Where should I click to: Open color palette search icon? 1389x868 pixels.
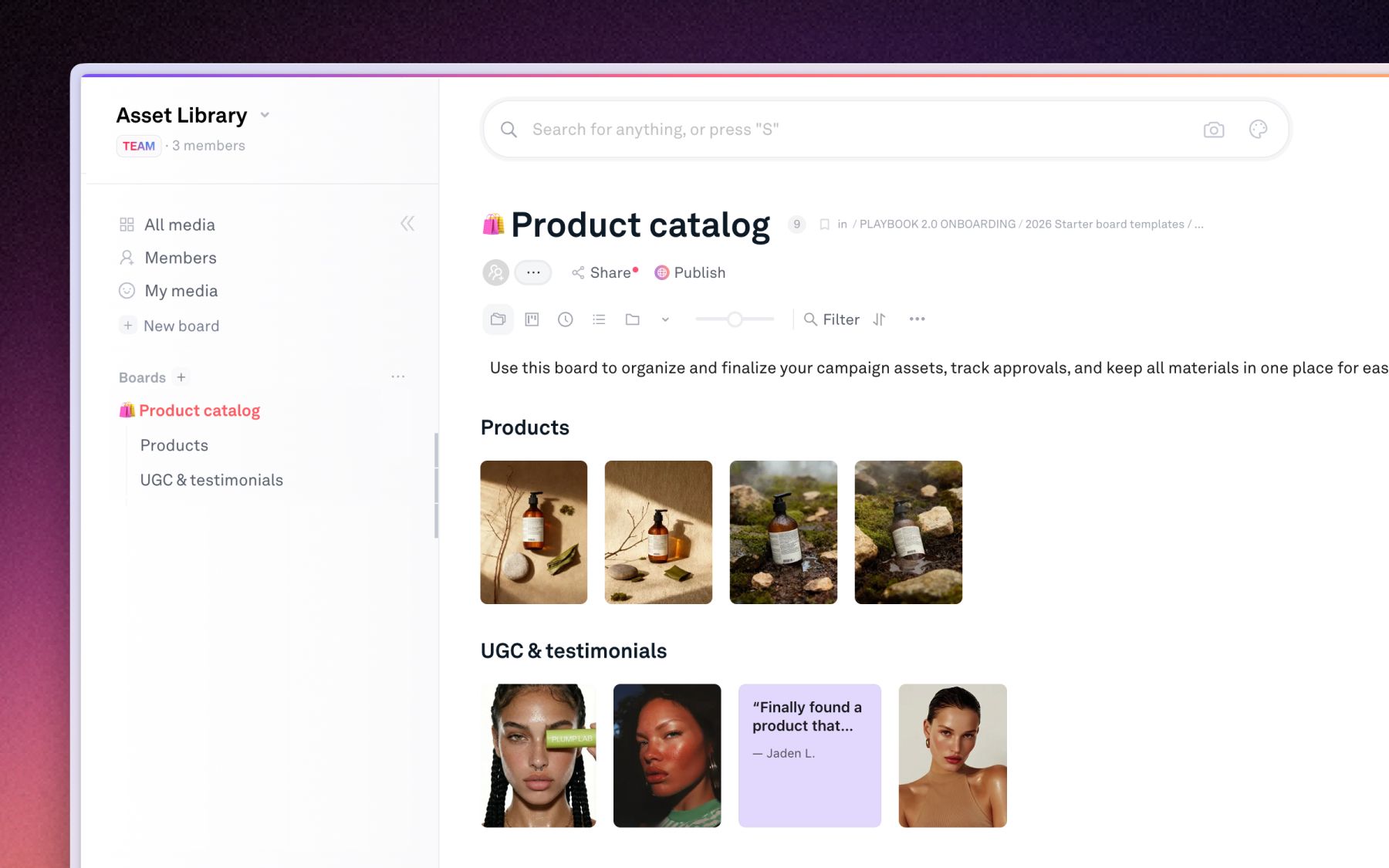pos(1258,130)
